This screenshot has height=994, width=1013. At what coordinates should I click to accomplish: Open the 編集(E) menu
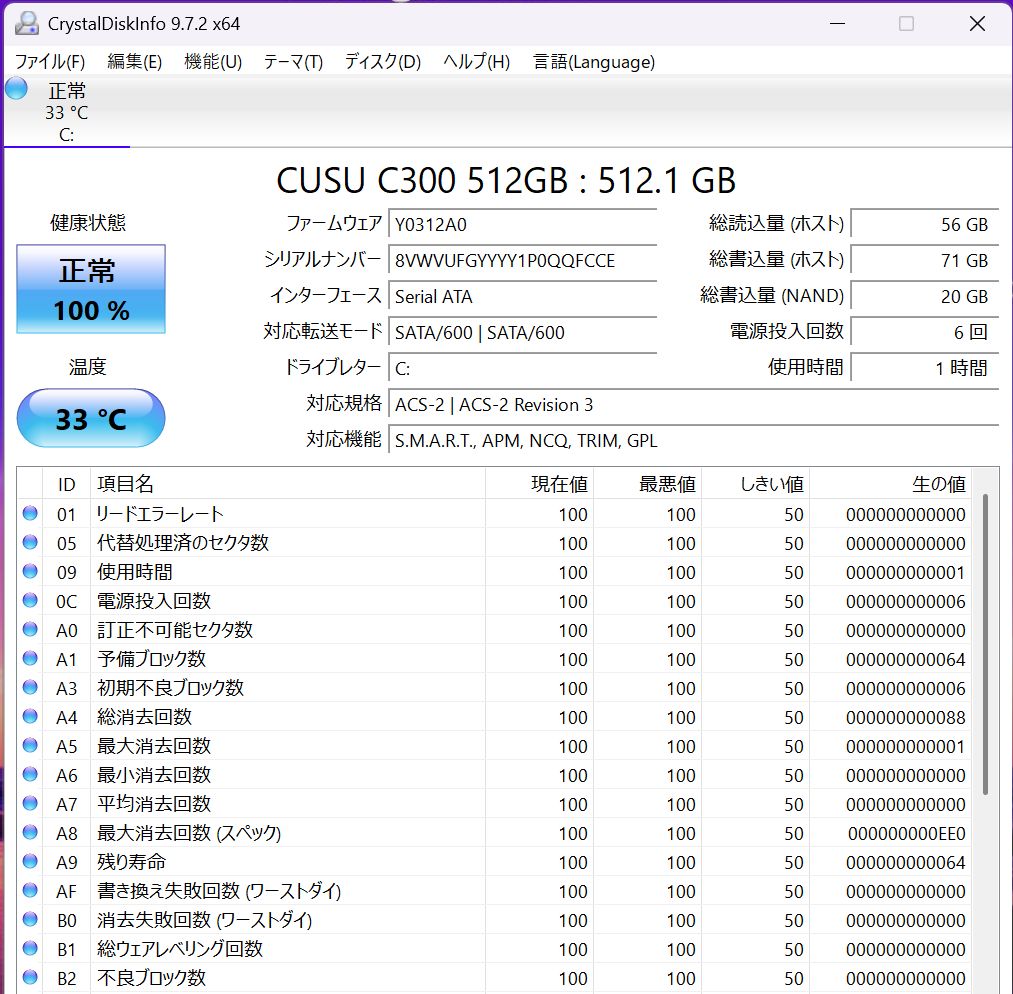tap(134, 61)
